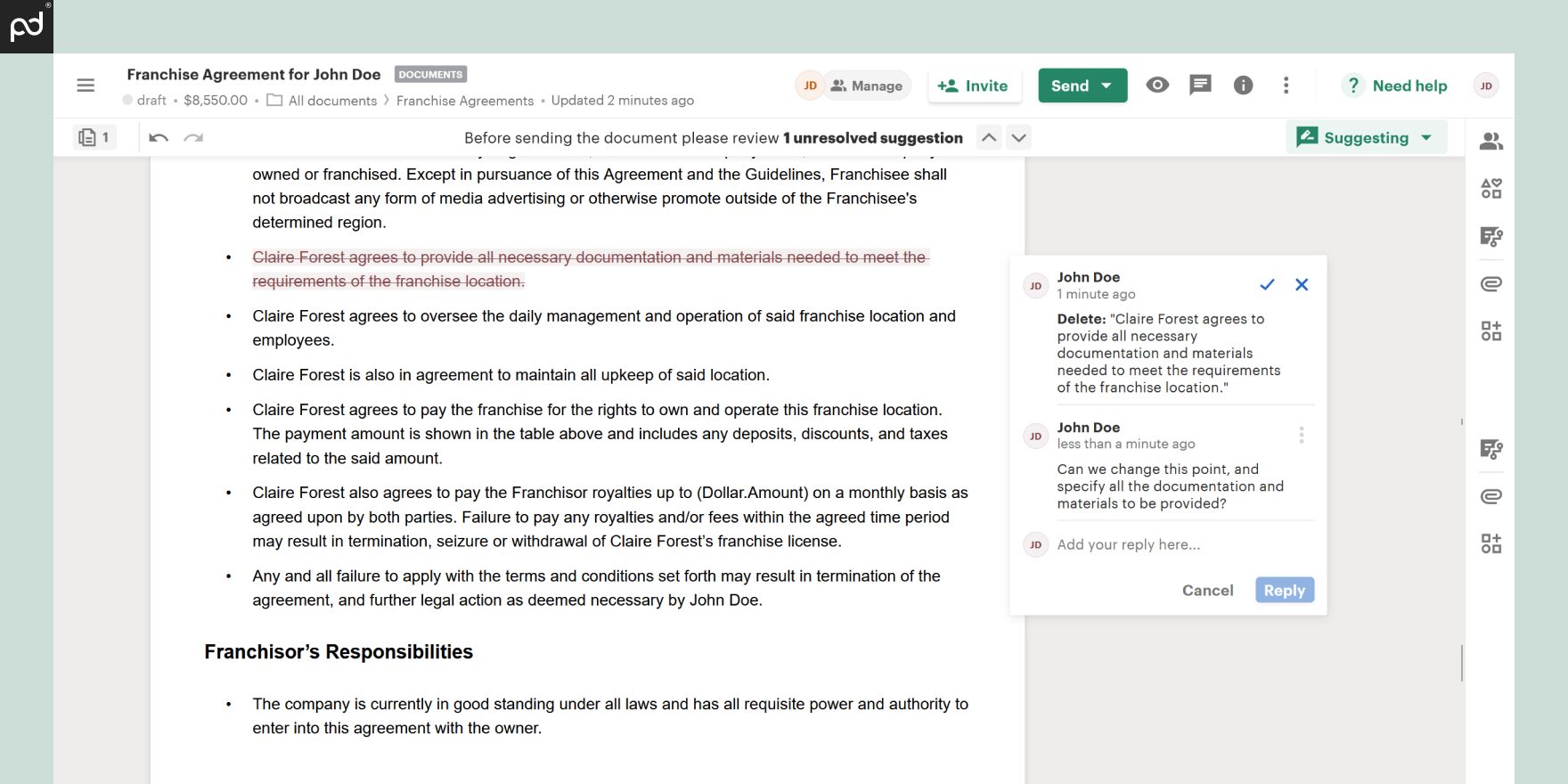
Task: Open the lower attachments paperclip icon
Action: [1490, 496]
